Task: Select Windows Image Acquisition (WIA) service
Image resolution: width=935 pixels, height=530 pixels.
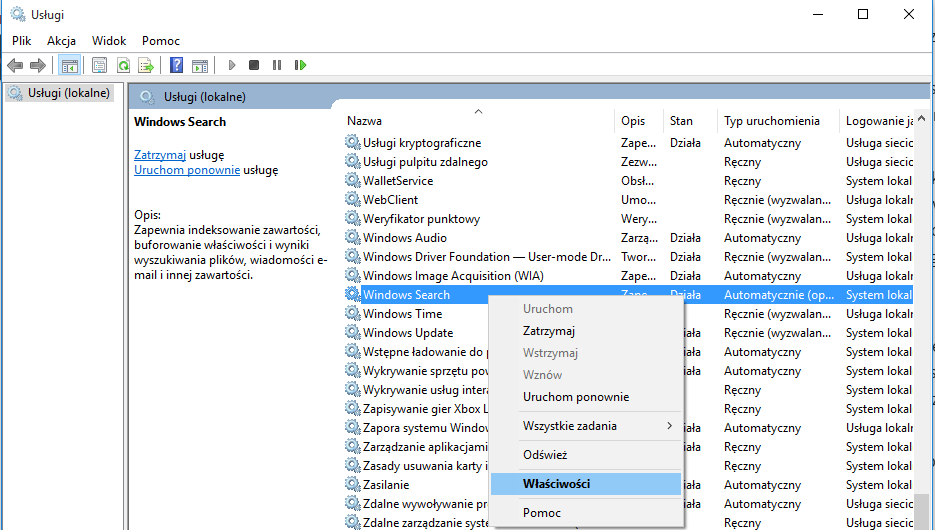Action: 629,275
